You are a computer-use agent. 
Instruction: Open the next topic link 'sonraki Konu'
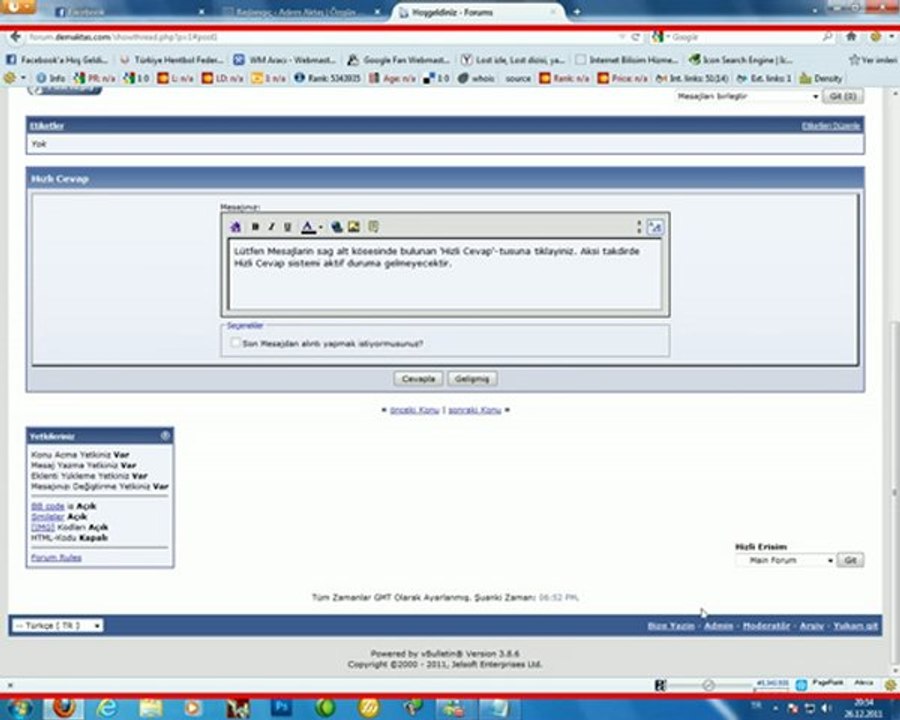pyautogui.click(x=475, y=410)
